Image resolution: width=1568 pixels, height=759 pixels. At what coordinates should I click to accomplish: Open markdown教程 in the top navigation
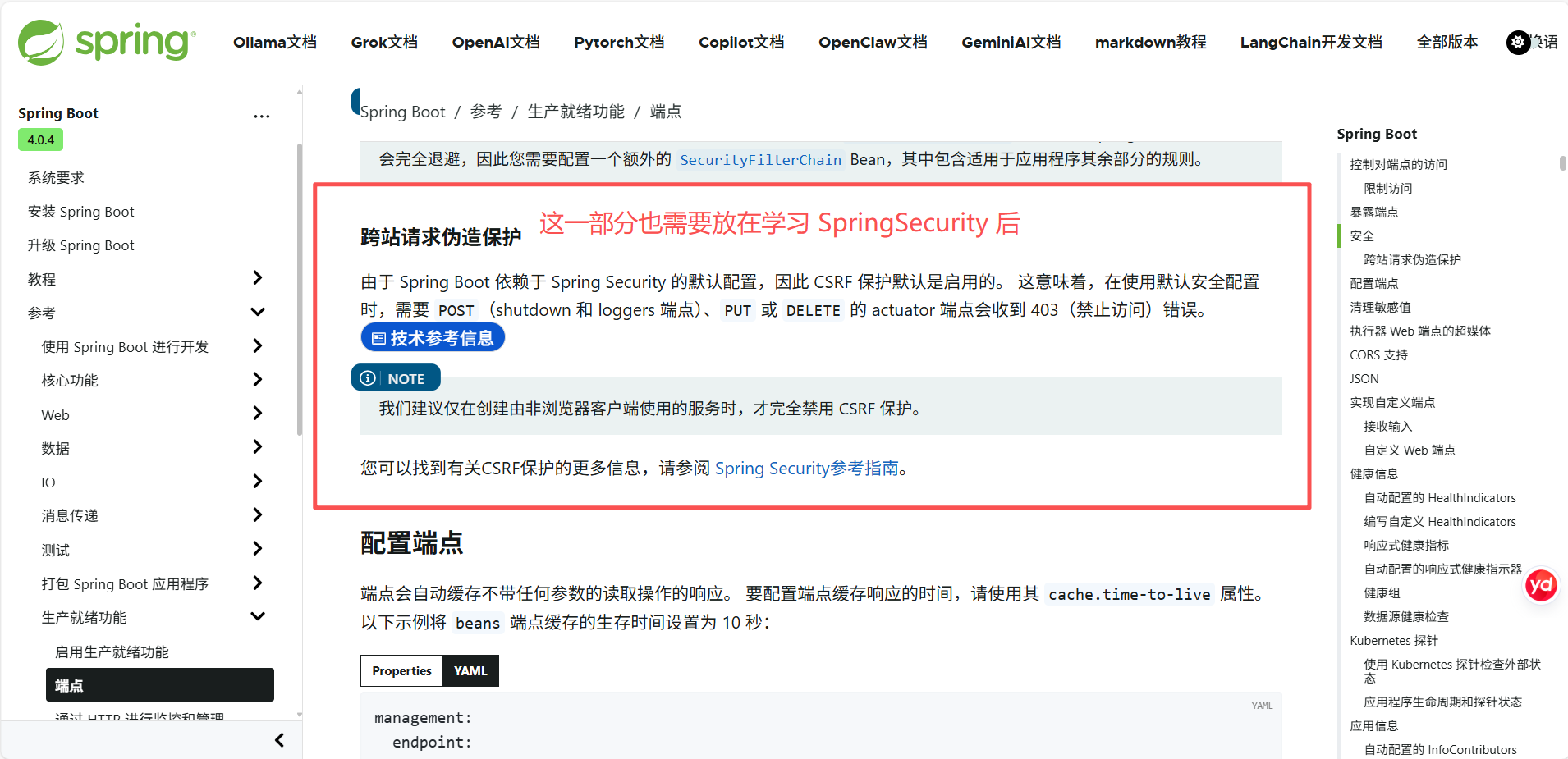pos(1150,42)
